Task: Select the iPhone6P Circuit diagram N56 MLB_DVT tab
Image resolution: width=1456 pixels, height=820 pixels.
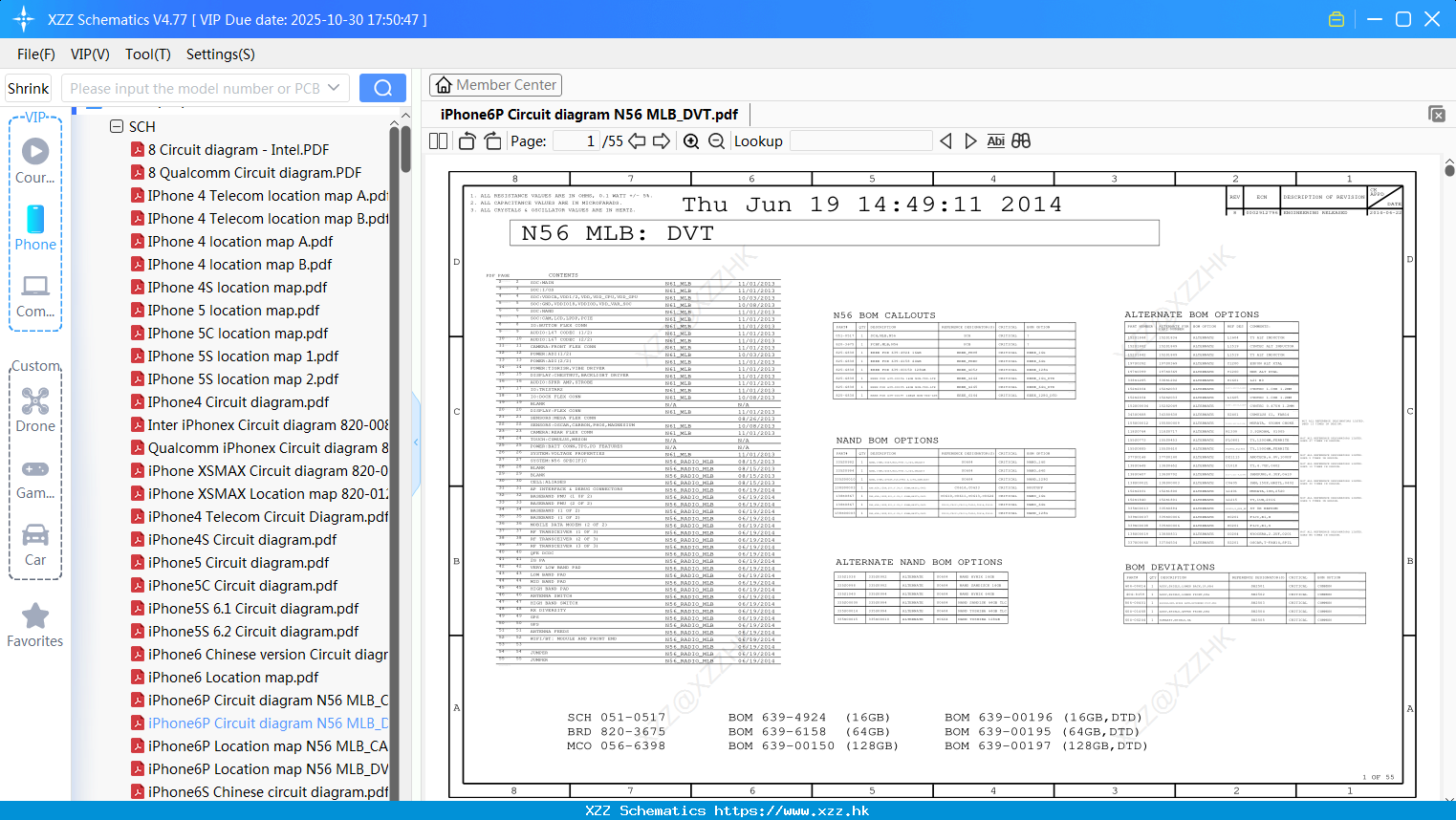Action: (x=589, y=115)
